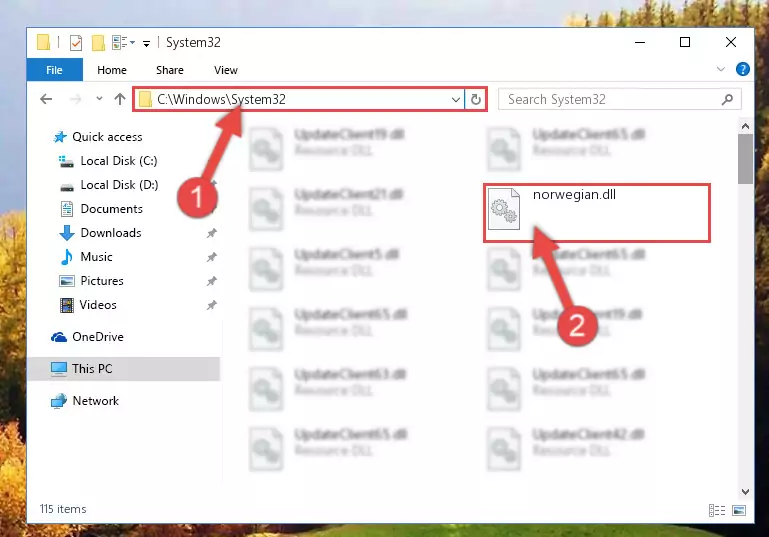Open the address bar history dropdown
Viewport: 769px width, 537px height.
pos(456,100)
